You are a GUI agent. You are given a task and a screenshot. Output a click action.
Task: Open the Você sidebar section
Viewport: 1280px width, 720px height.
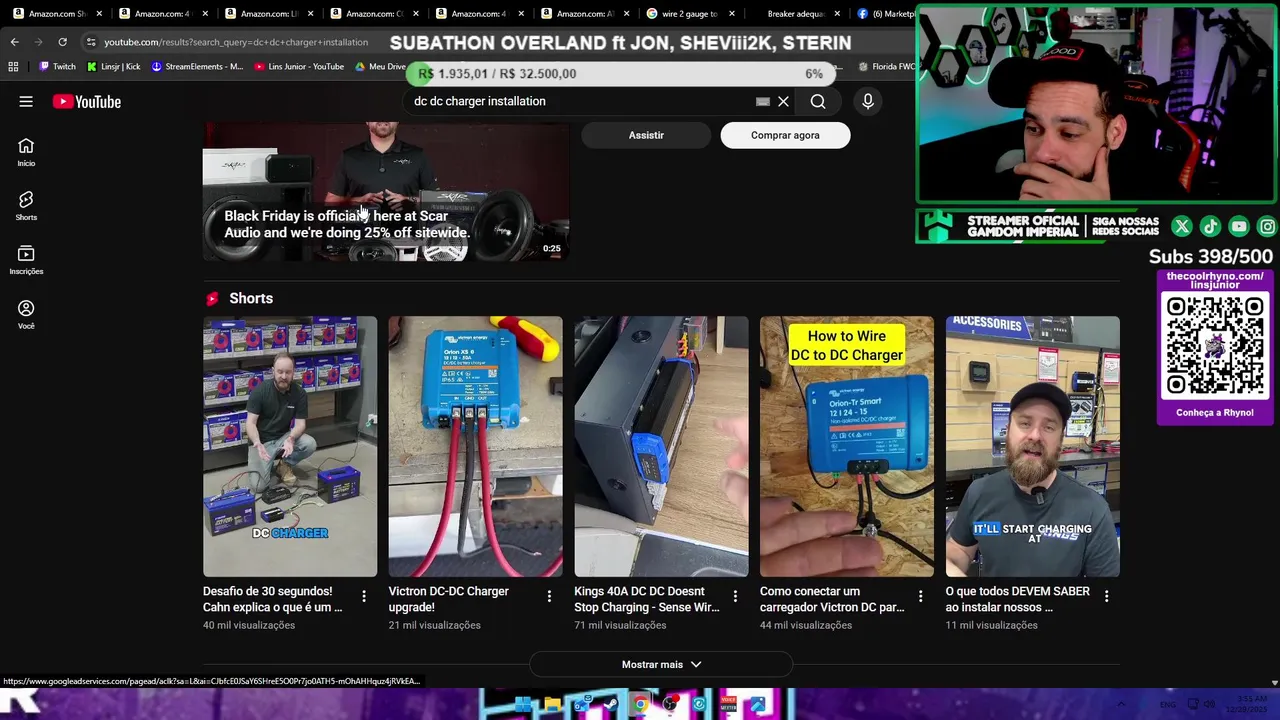[26, 315]
